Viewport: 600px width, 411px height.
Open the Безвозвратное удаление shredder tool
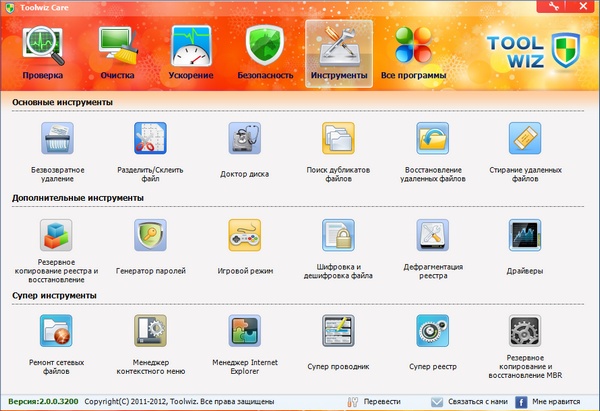point(57,139)
